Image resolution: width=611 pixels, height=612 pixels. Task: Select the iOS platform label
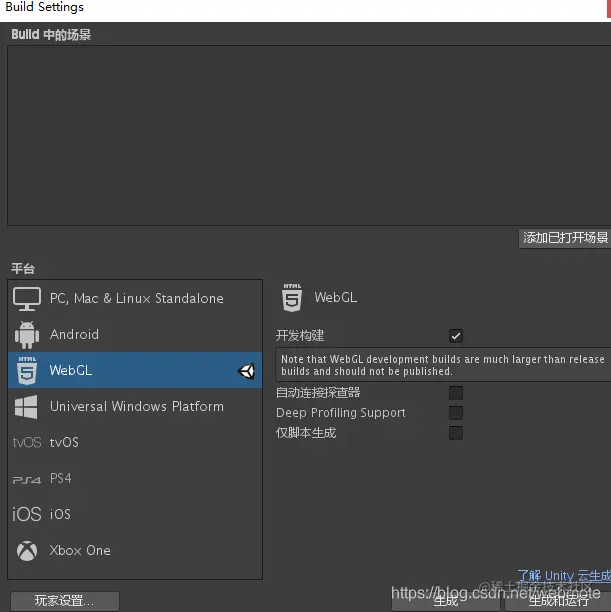pyautogui.click(x=60, y=514)
